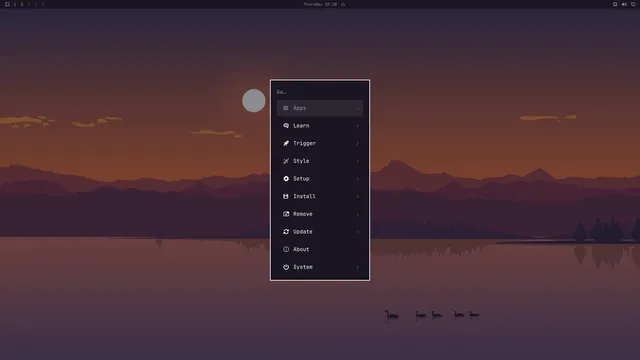Open the Style menu entry
The image size is (640, 360).
click(x=320, y=161)
